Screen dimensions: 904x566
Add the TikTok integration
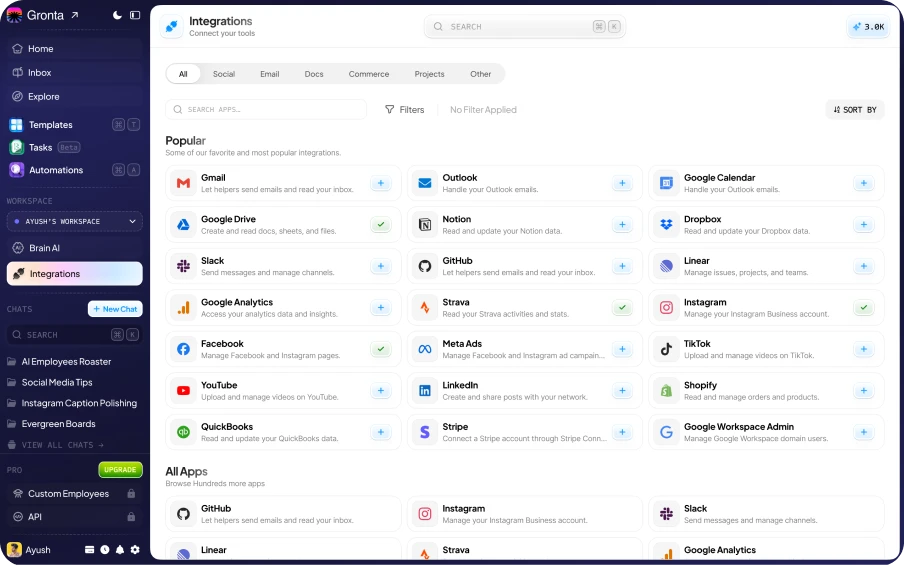pos(864,349)
